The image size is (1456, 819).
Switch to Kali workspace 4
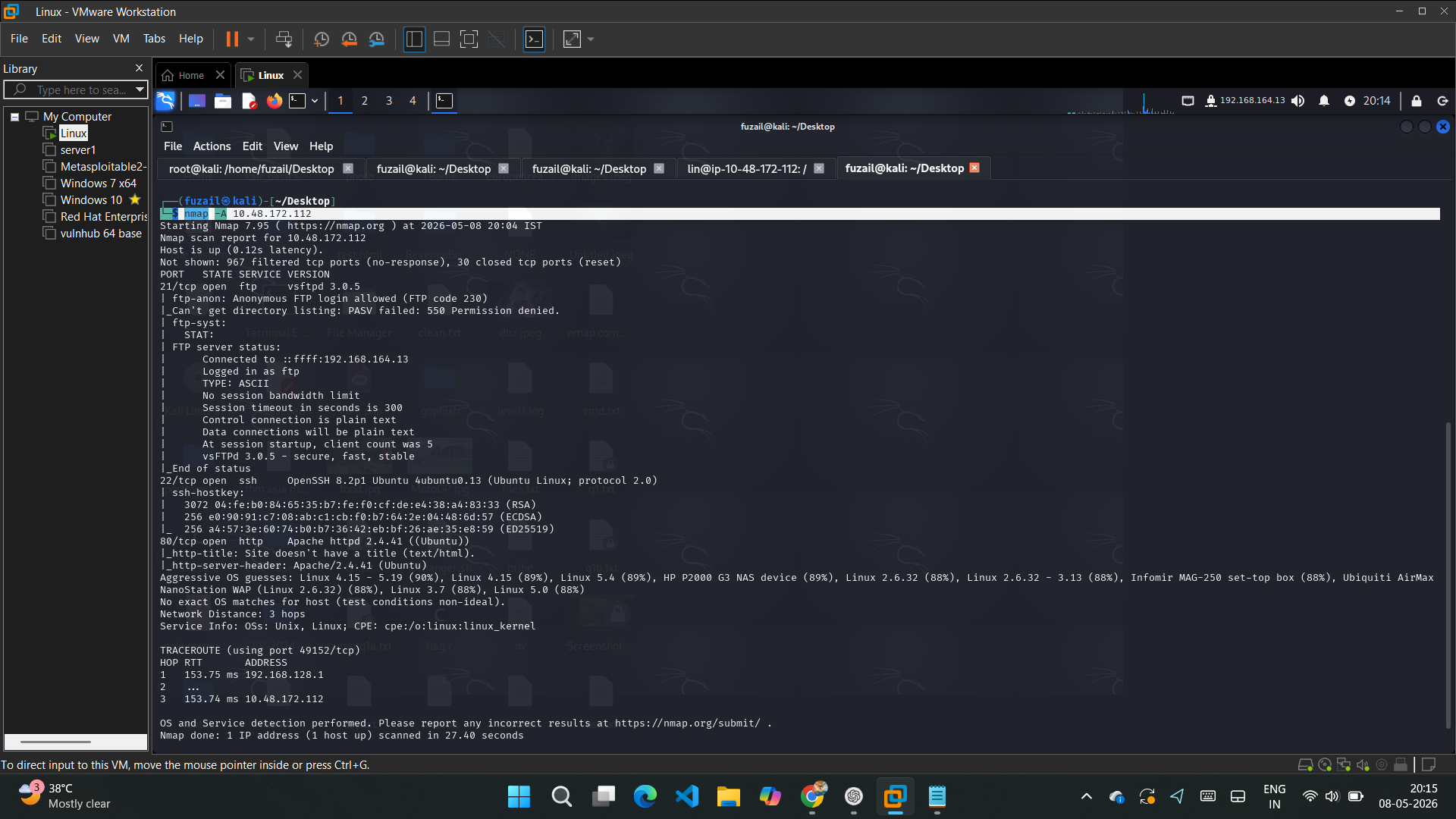point(413,101)
